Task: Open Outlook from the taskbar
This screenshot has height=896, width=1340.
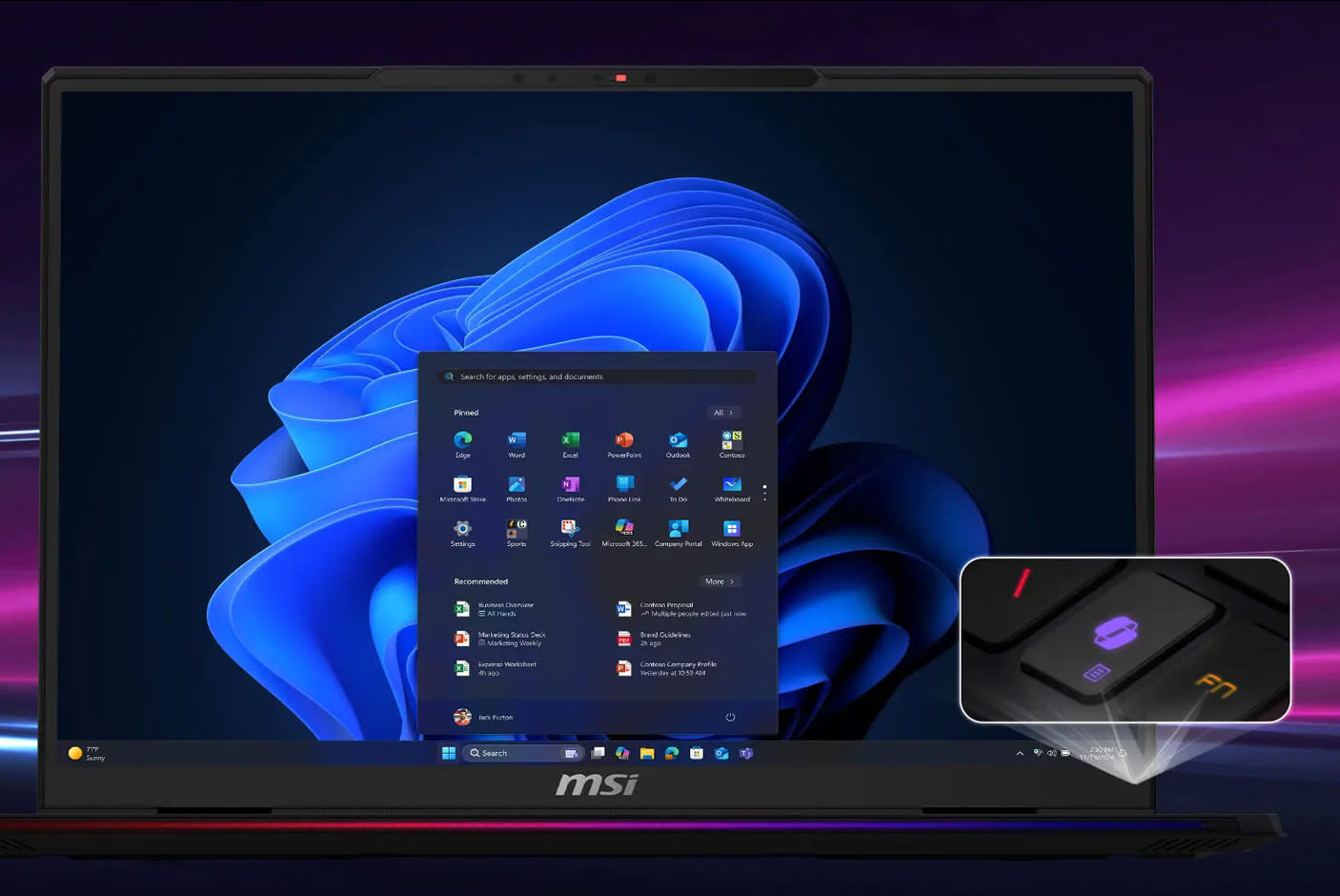Action: pos(721,753)
